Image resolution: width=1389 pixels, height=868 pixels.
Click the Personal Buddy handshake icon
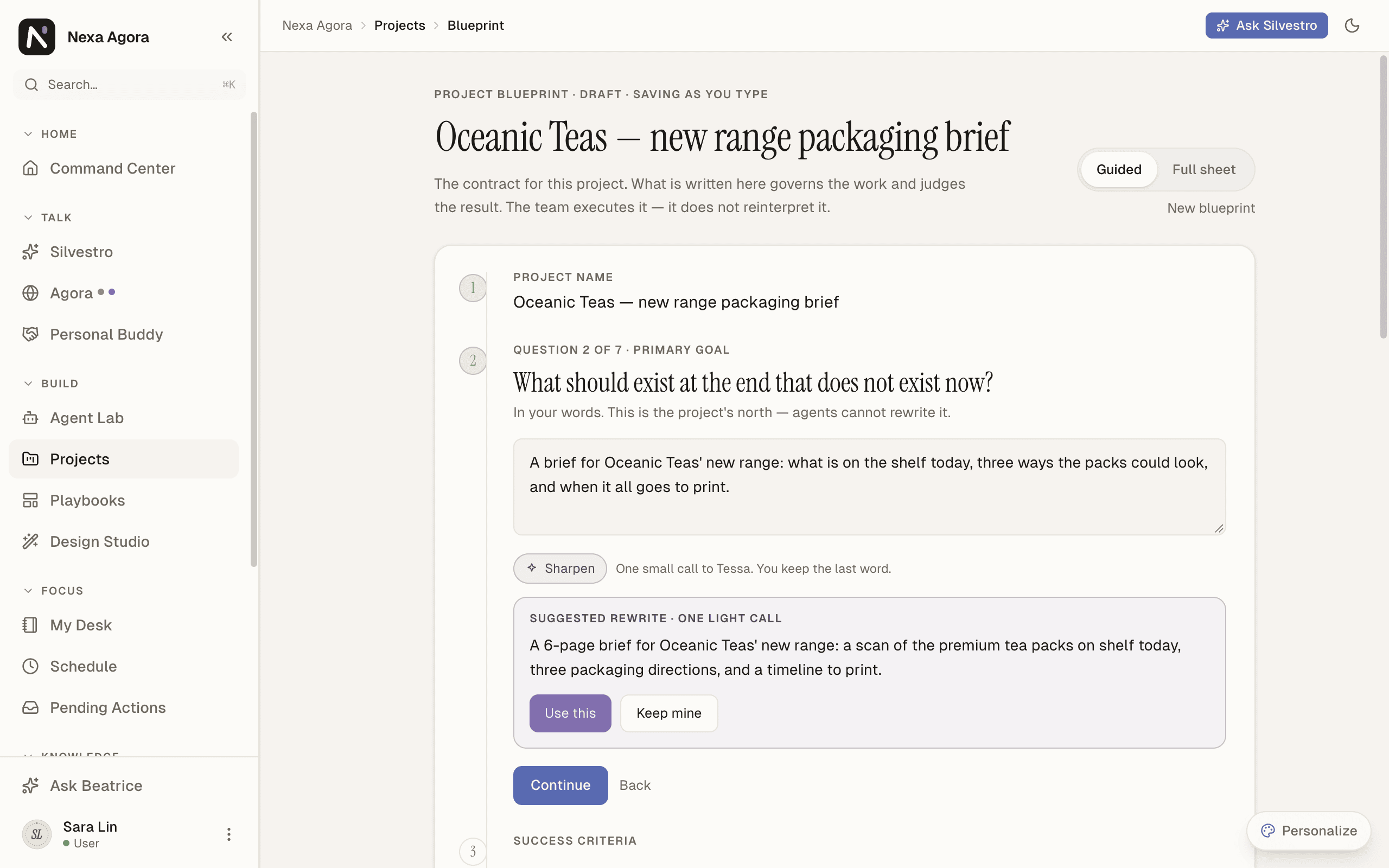tap(30, 334)
